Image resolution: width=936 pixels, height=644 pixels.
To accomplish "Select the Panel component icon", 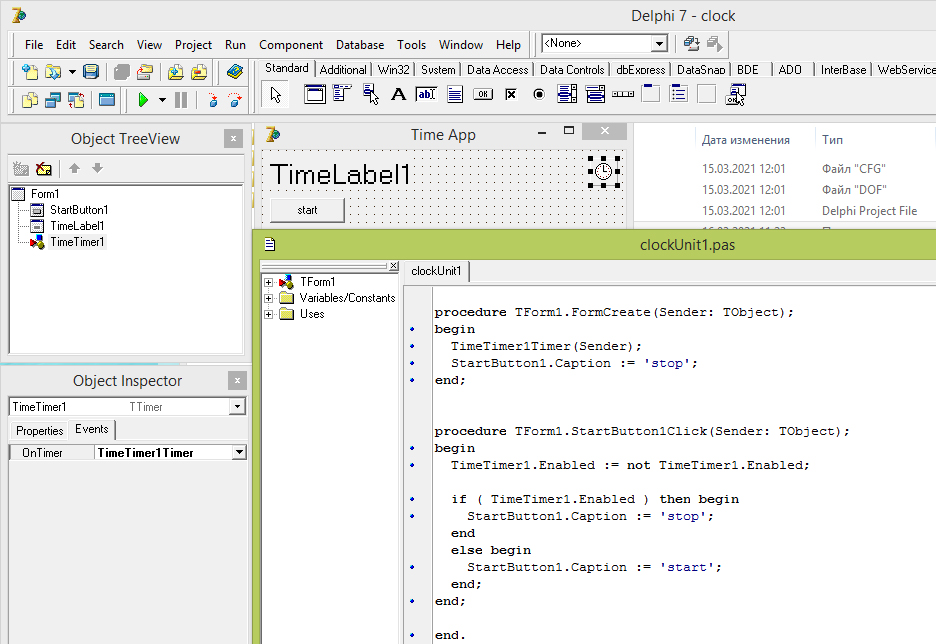I will click(x=707, y=94).
